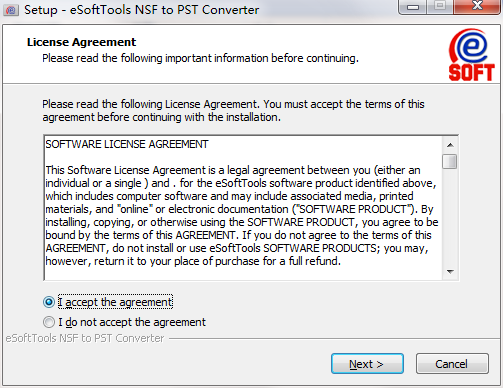Click the Next button
The width and height of the screenshot is (503, 388).
(x=367, y=364)
